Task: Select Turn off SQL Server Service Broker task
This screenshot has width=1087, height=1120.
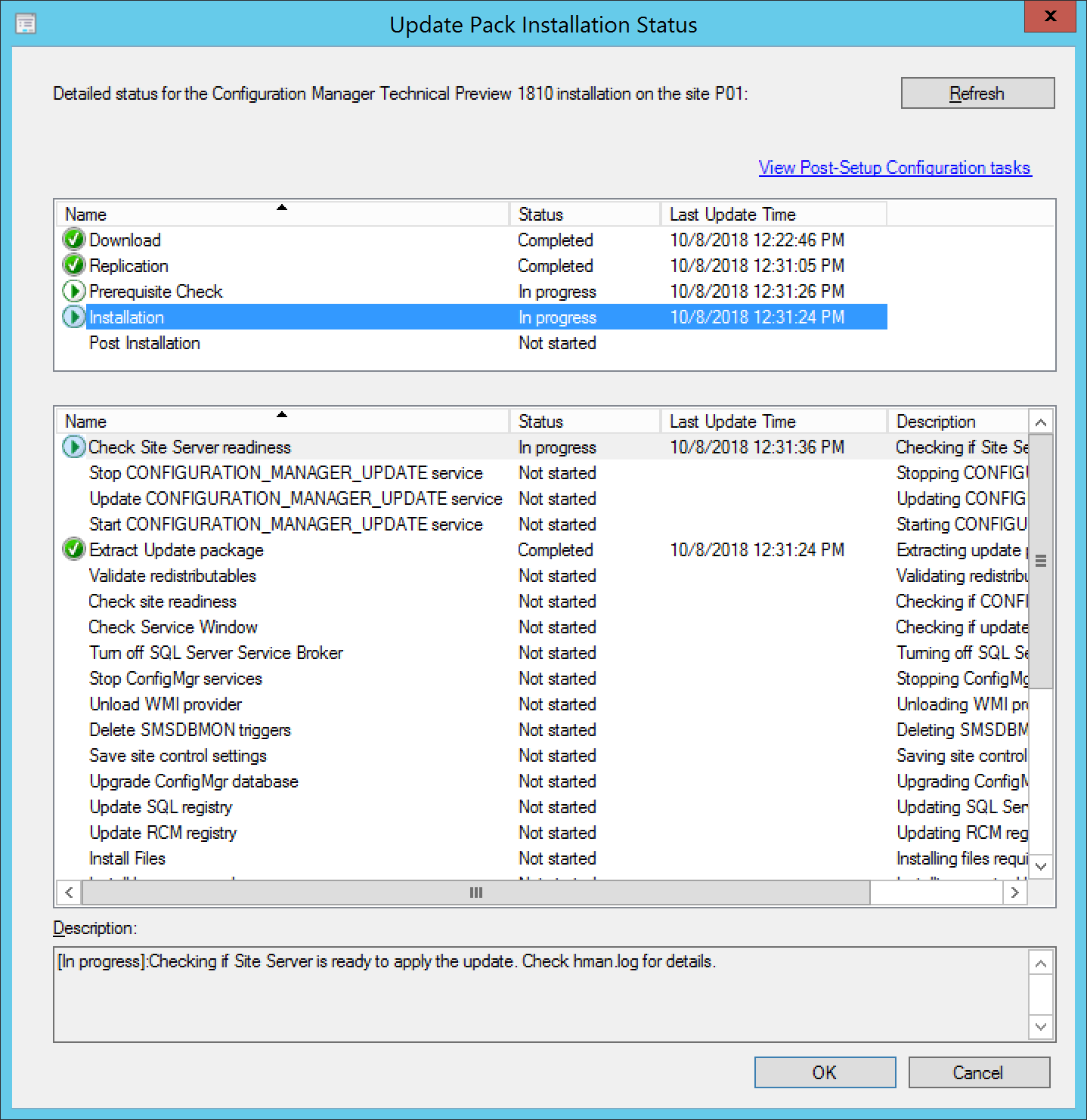Action: click(x=543, y=653)
